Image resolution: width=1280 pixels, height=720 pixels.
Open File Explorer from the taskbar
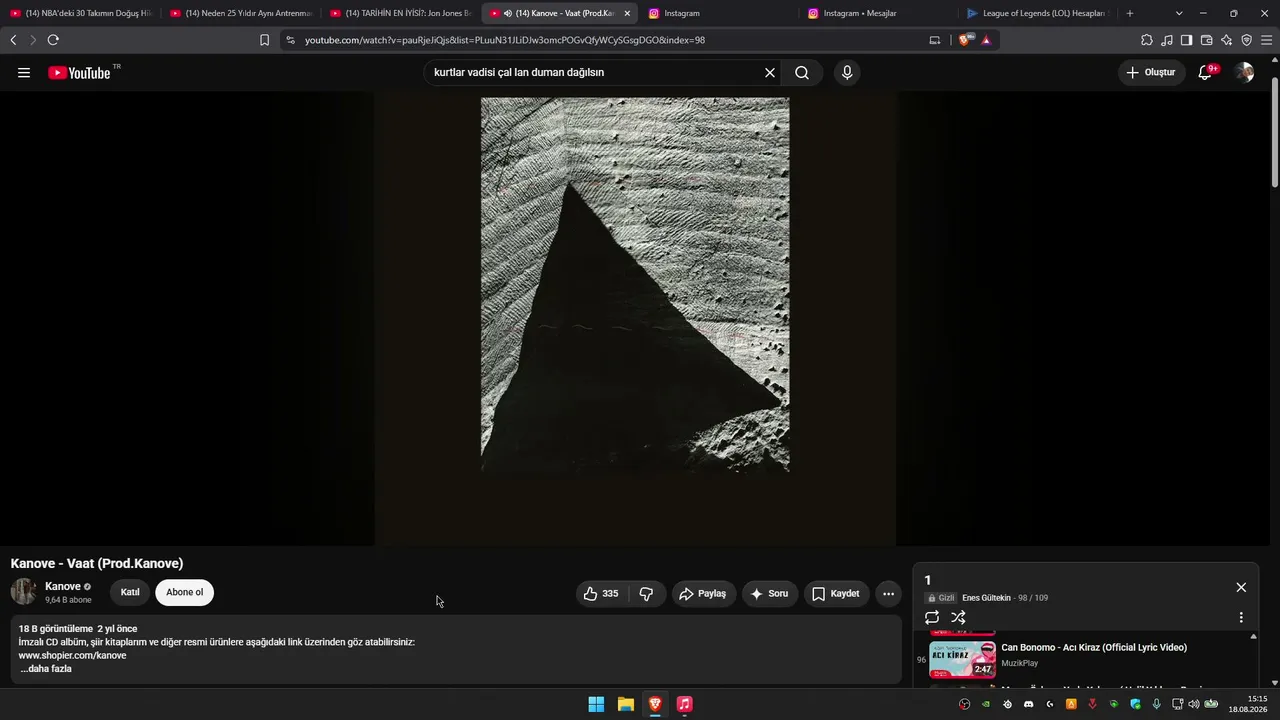626,704
